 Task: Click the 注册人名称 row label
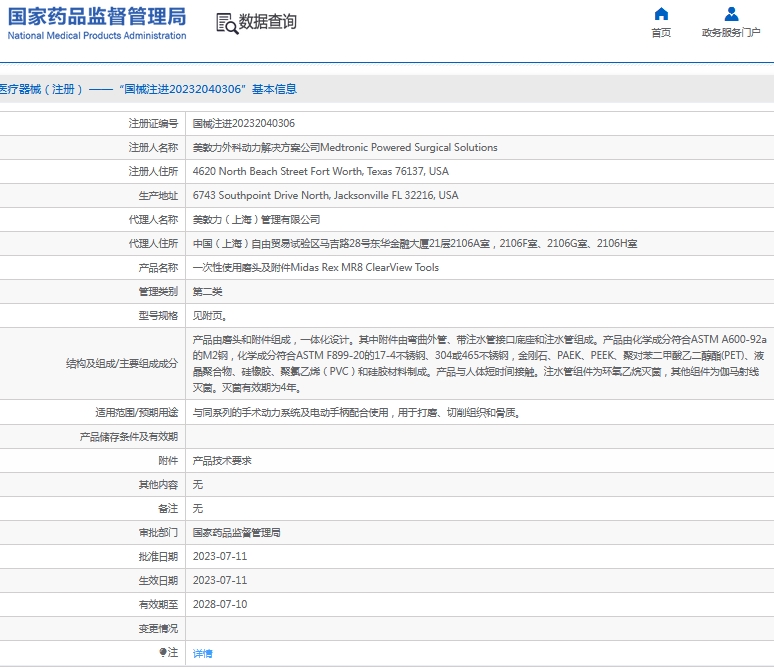click(153, 147)
